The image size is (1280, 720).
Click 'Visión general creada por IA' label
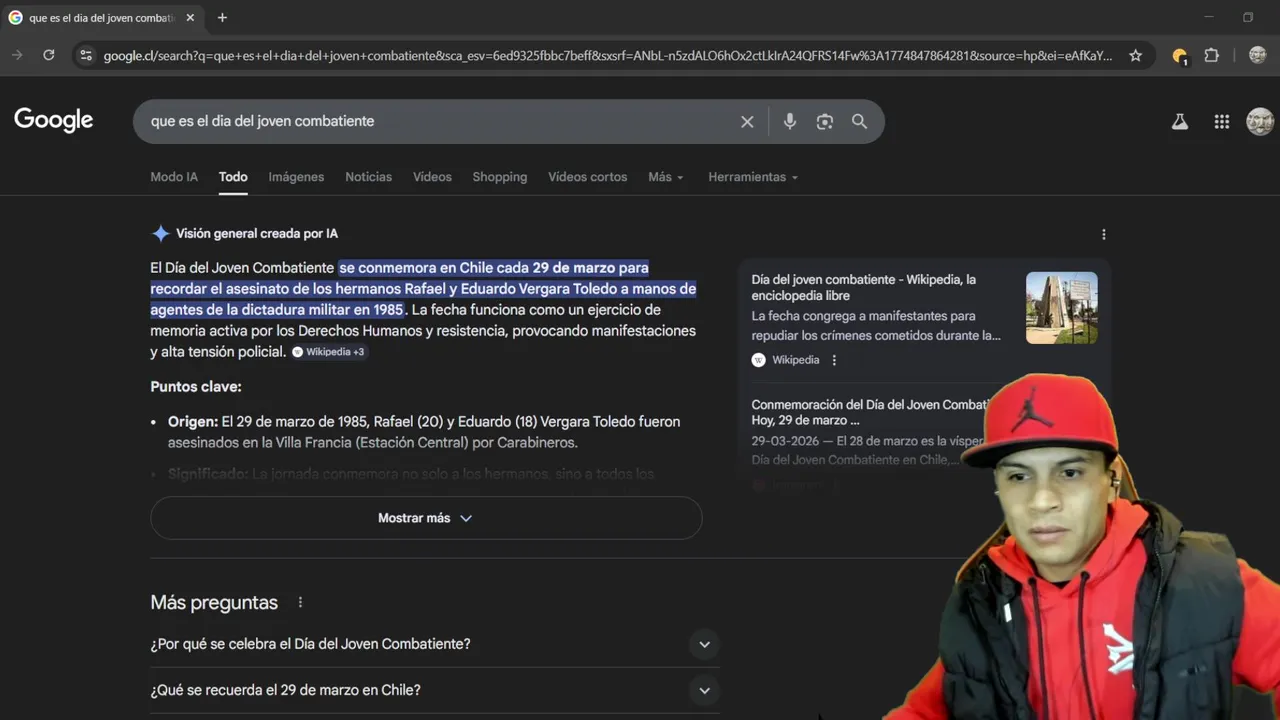pos(257,233)
